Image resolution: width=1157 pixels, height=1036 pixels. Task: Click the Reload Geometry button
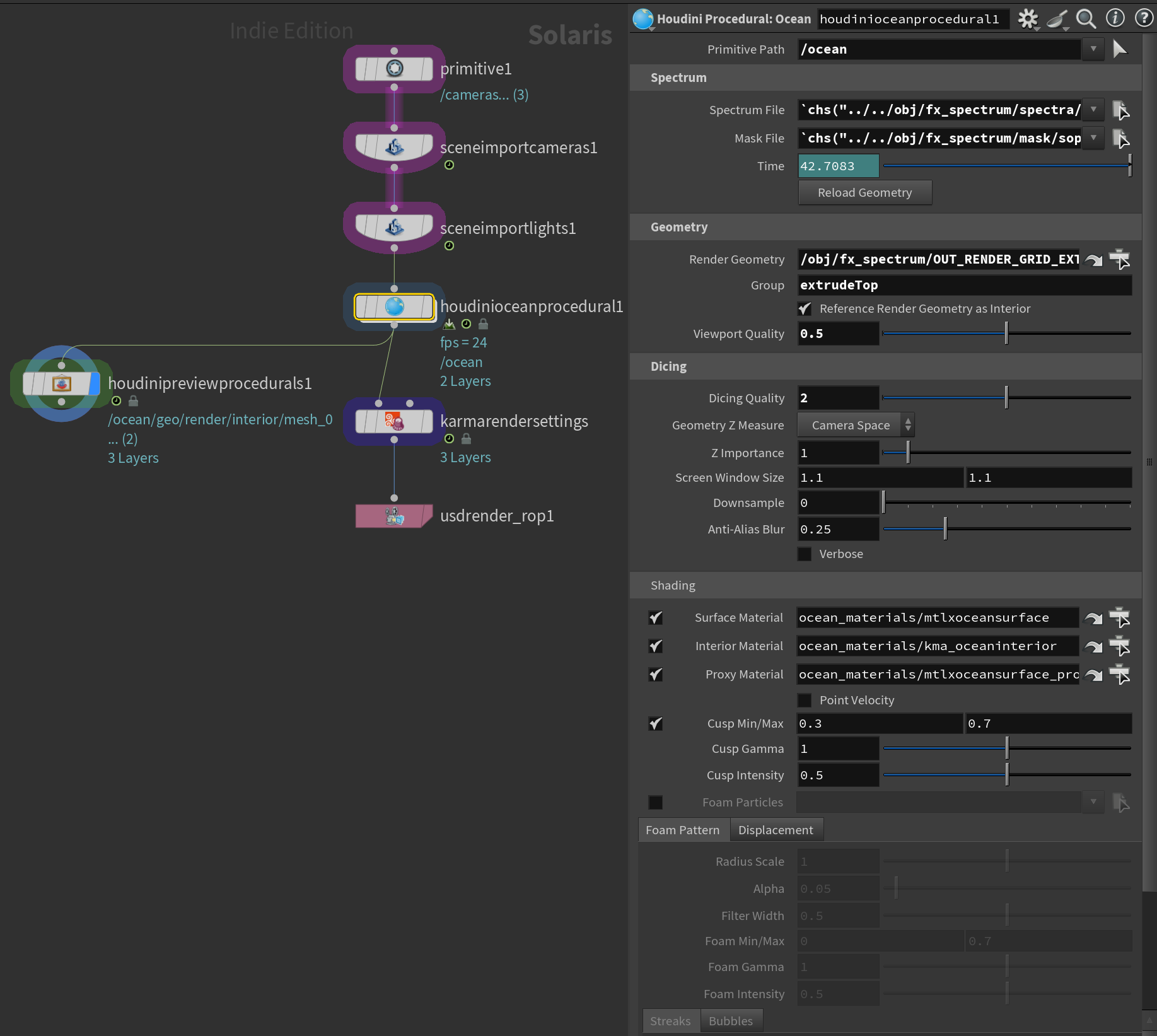coord(864,193)
